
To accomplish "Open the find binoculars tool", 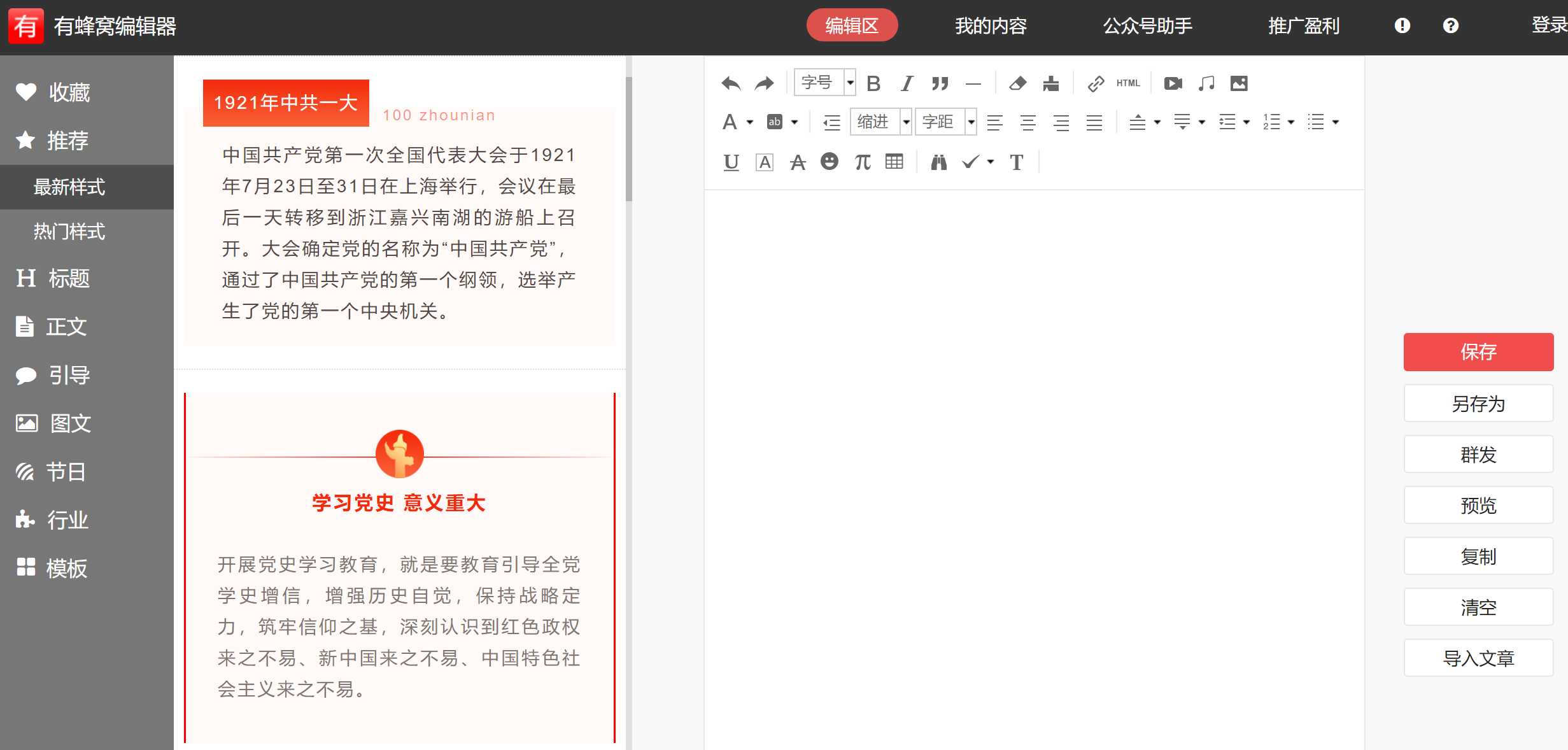I will pos(938,162).
